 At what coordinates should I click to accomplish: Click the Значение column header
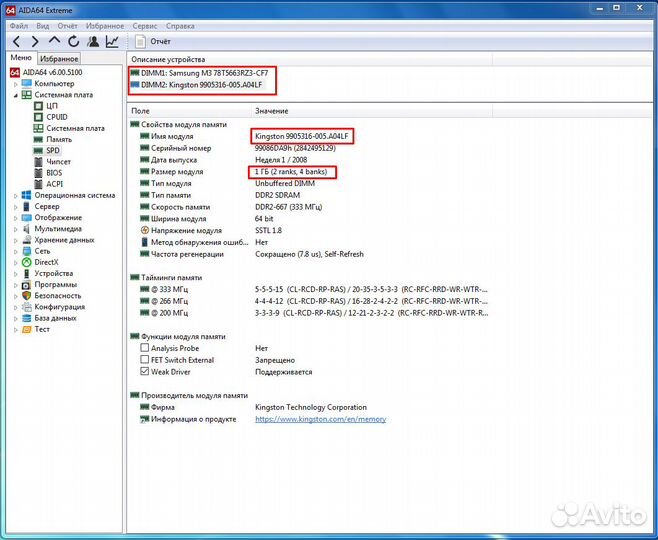point(371,111)
